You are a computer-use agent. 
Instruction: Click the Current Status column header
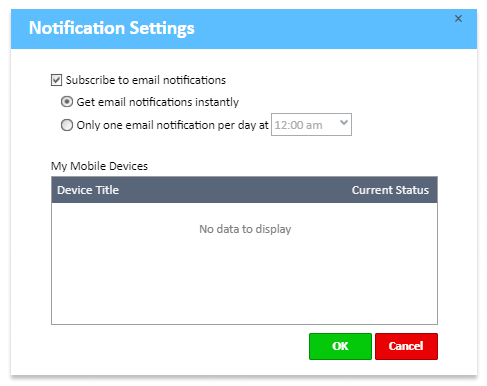point(390,190)
